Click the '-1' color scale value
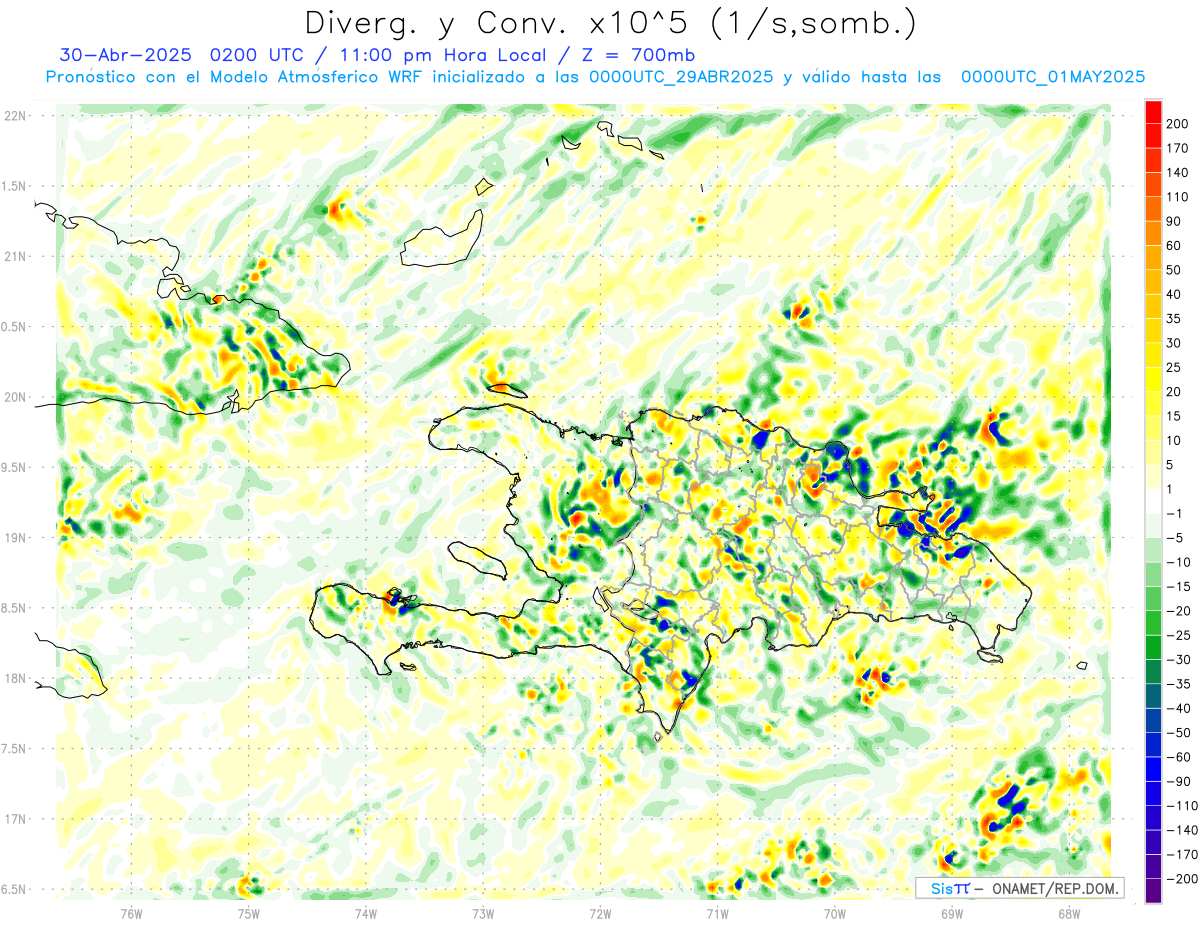Screen dimensions: 1200x927 pos(1175,514)
